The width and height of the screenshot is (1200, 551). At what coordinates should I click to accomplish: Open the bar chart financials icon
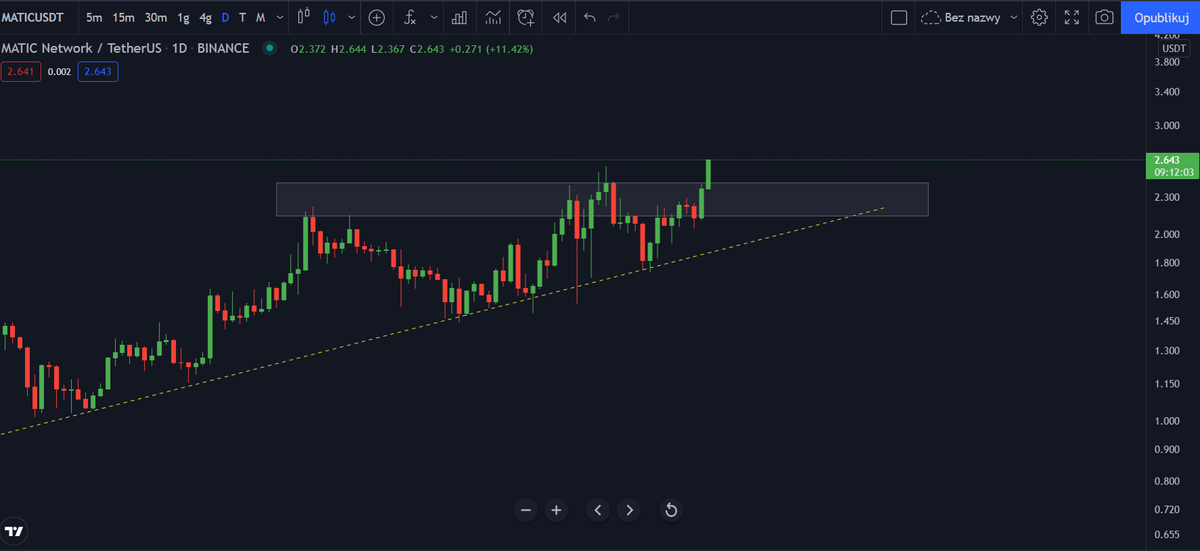459,17
